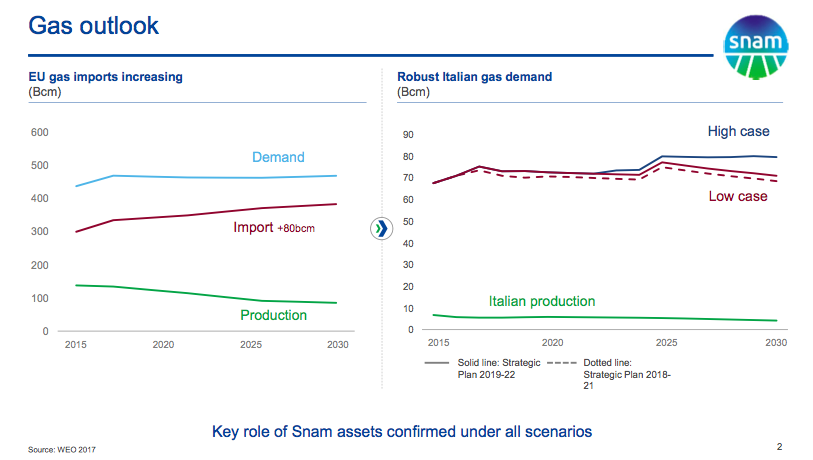This screenshot has height=460, width=813.
Task: Click the dashed line legend marker
Action: tap(564, 363)
